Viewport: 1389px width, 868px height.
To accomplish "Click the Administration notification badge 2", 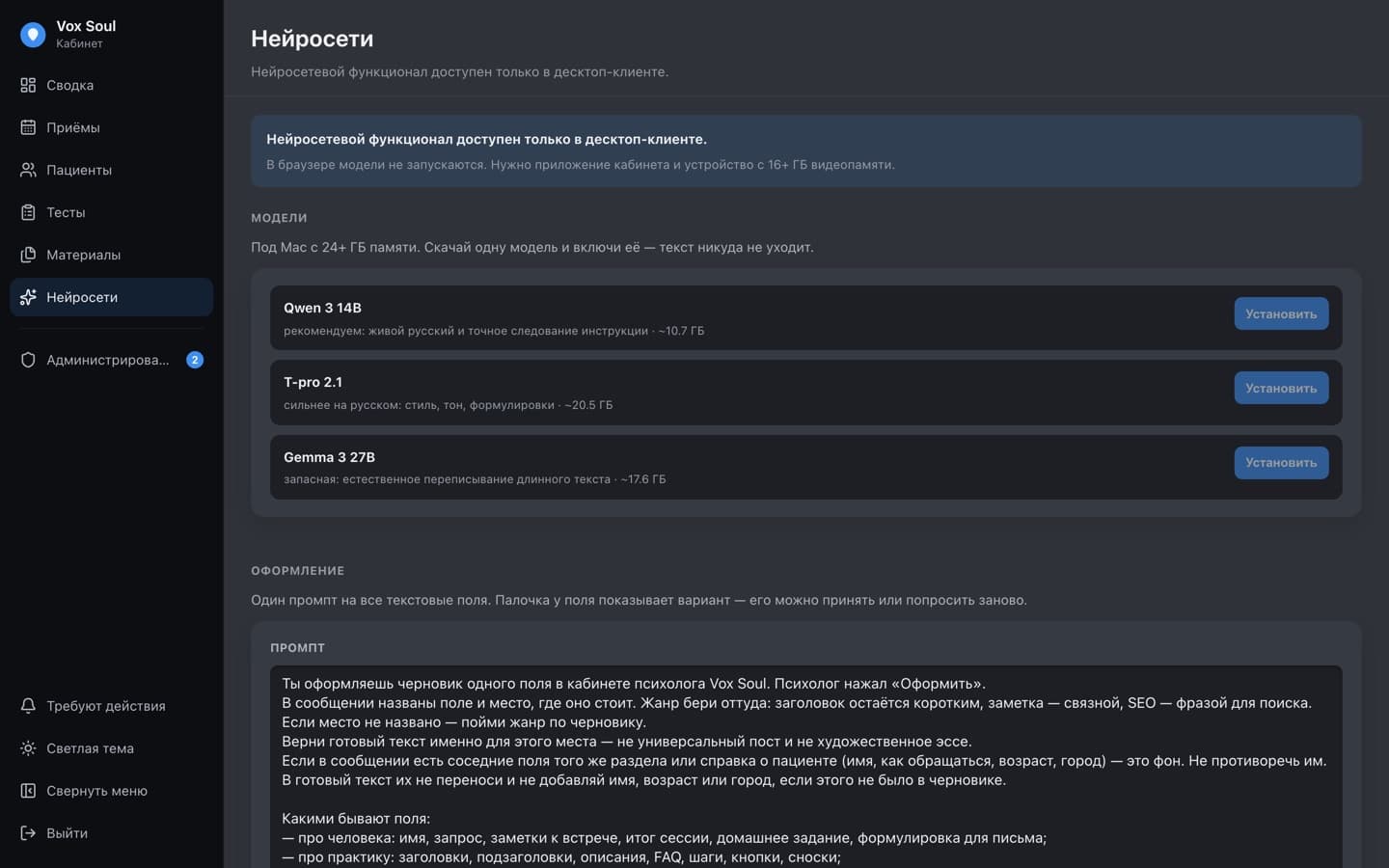I will tap(195, 360).
